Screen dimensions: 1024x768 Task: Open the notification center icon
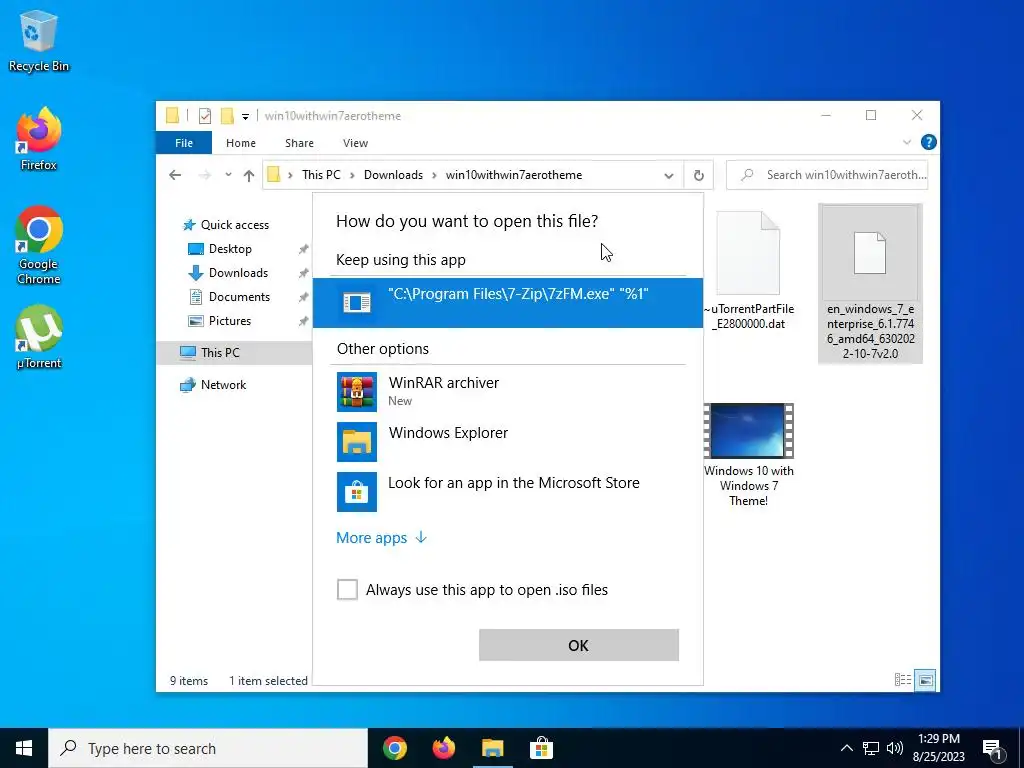[x=993, y=748]
